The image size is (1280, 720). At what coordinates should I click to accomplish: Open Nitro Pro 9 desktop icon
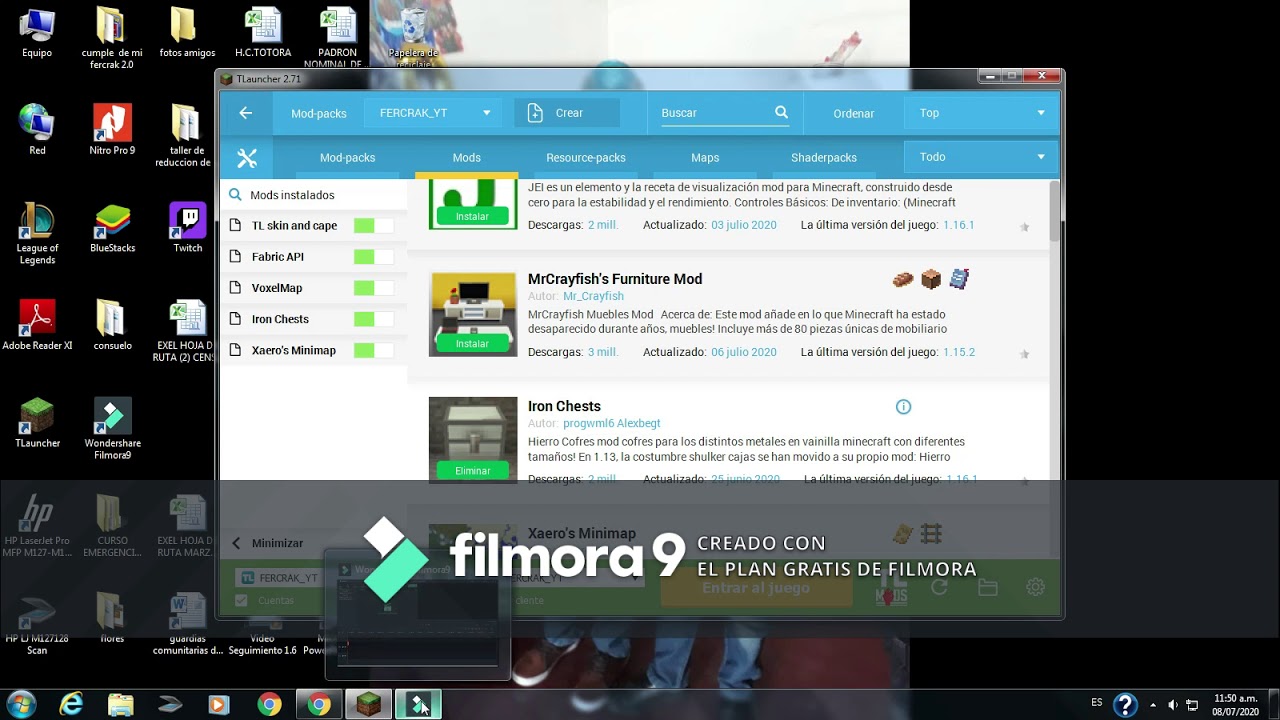coord(112,130)
